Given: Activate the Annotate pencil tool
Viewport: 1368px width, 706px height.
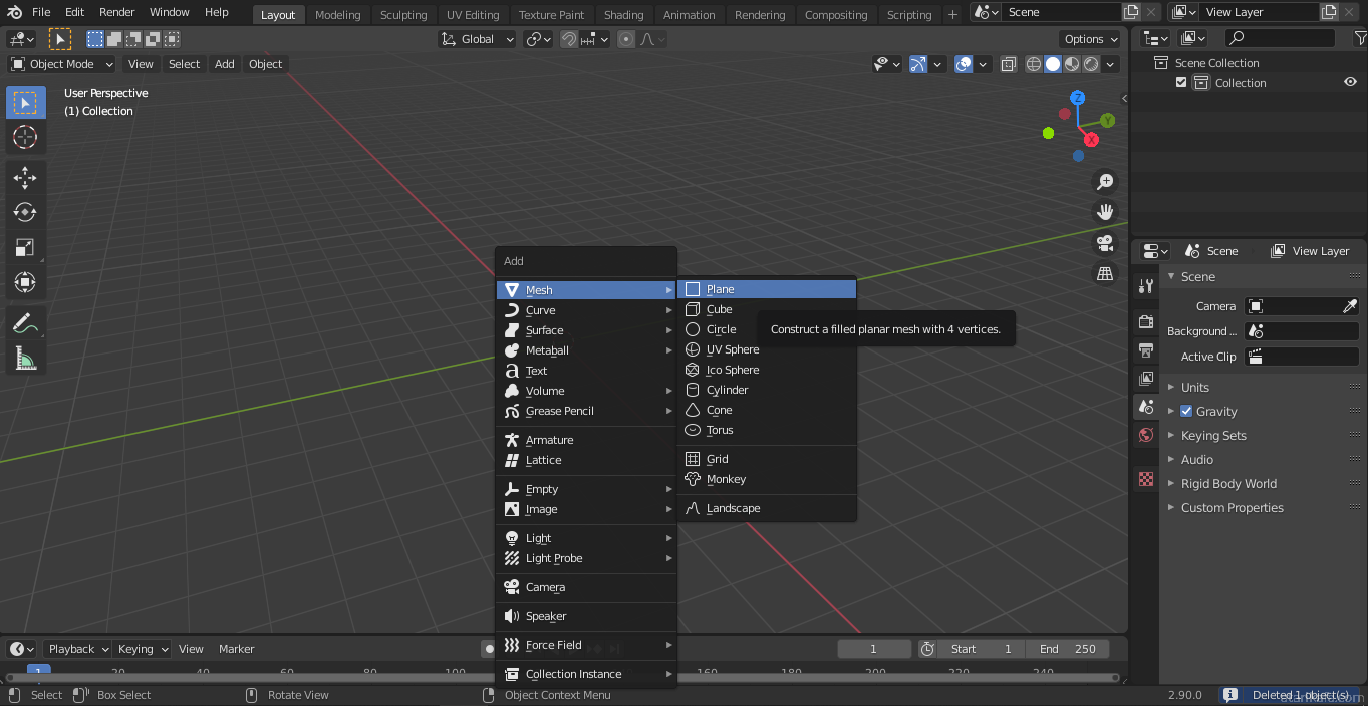Looking at the screenshot, I should point(25,323).
